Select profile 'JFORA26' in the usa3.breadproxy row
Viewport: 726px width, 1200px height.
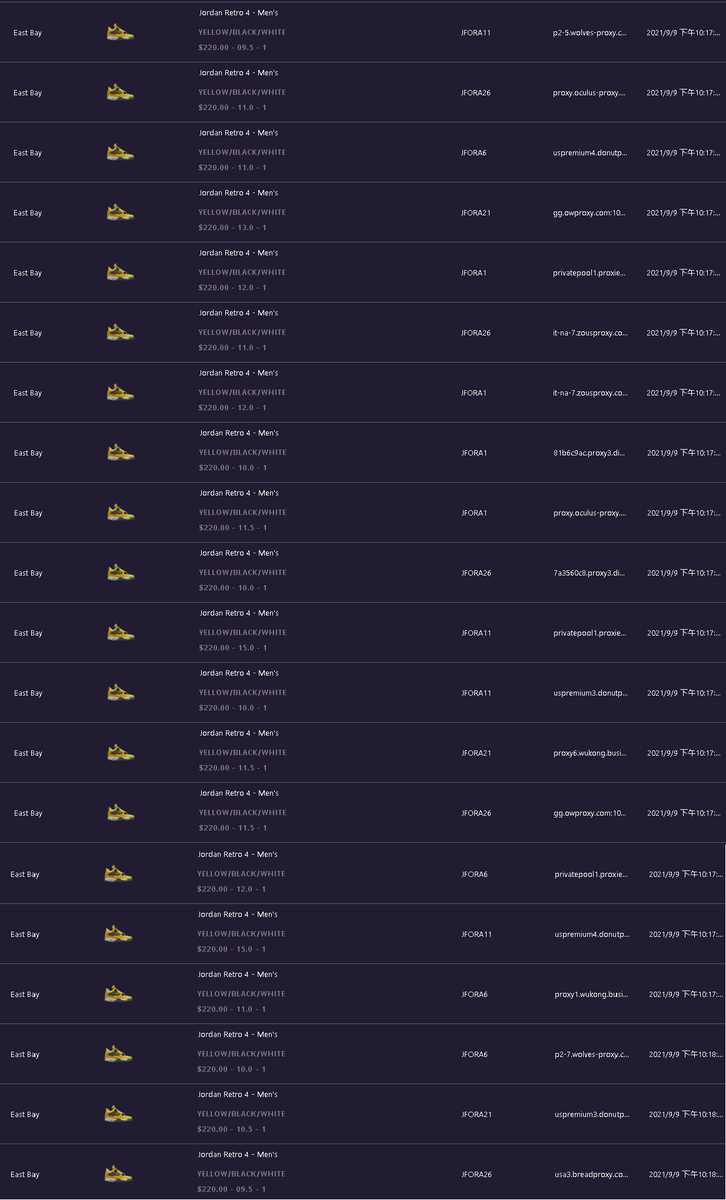(x=476, y=1174)
